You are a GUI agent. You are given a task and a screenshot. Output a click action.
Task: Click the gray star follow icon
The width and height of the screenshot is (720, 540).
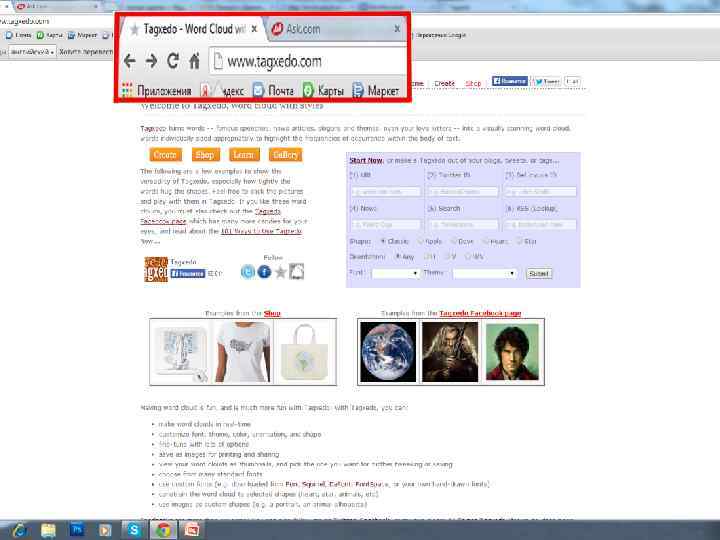pyautogui.click(x=281, y=272)
